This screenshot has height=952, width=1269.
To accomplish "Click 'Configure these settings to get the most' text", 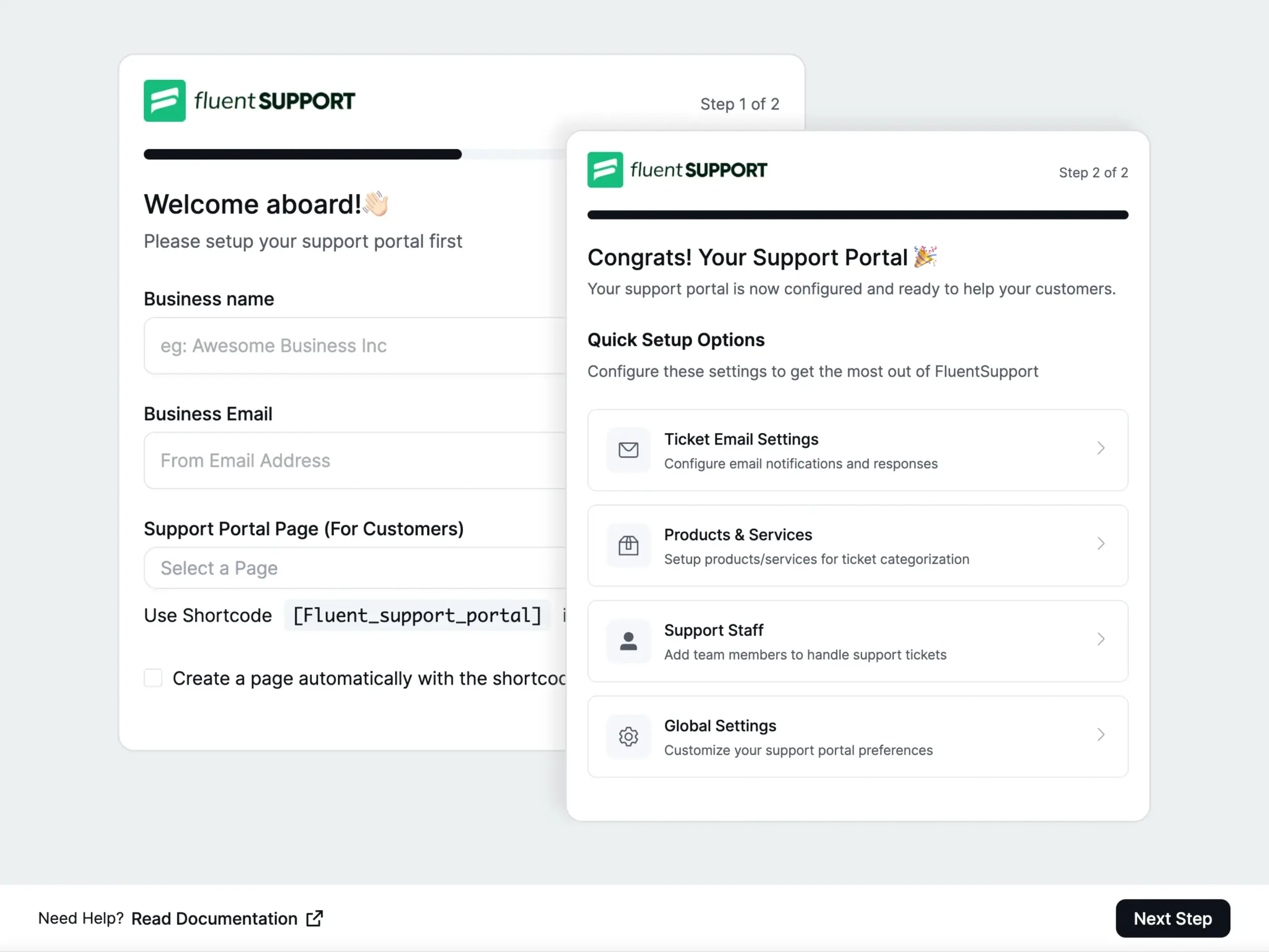I will tap(813, 371).
